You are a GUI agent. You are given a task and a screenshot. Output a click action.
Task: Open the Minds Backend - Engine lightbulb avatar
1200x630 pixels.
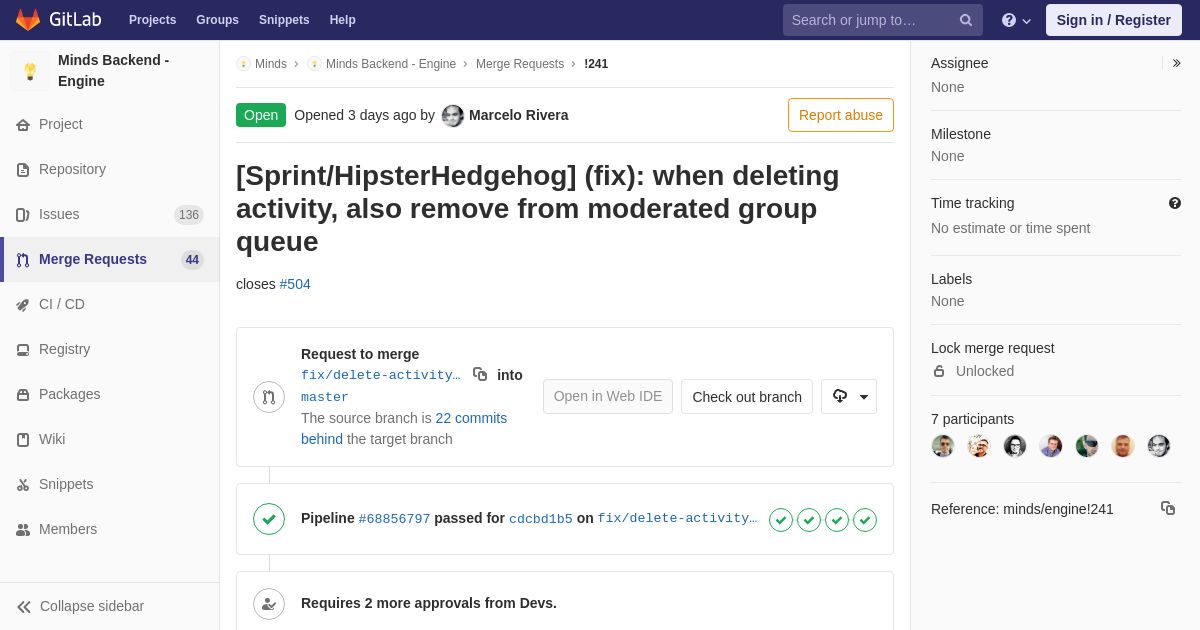(30, 71)
